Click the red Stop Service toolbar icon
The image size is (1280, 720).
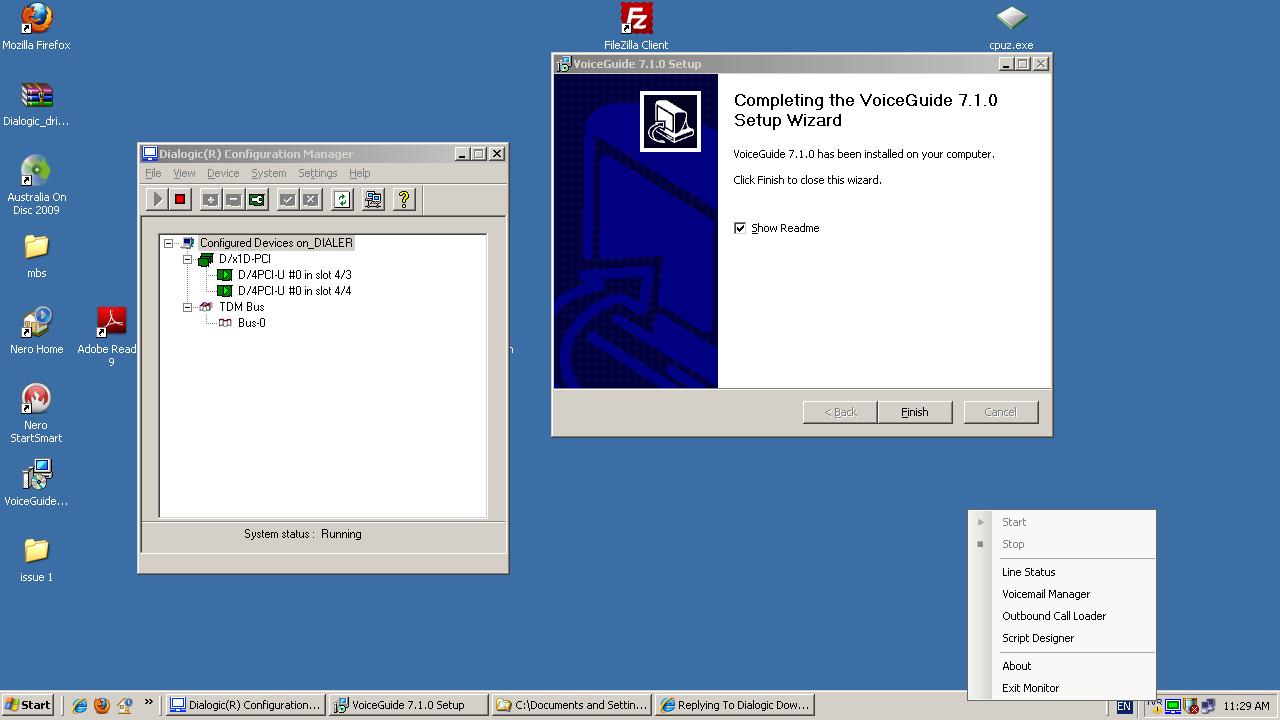point(180,200)
